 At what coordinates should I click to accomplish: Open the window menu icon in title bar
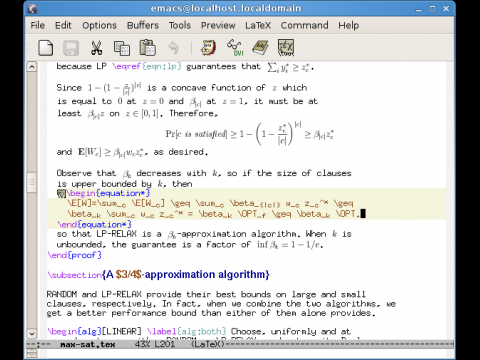tap(32, 8)
